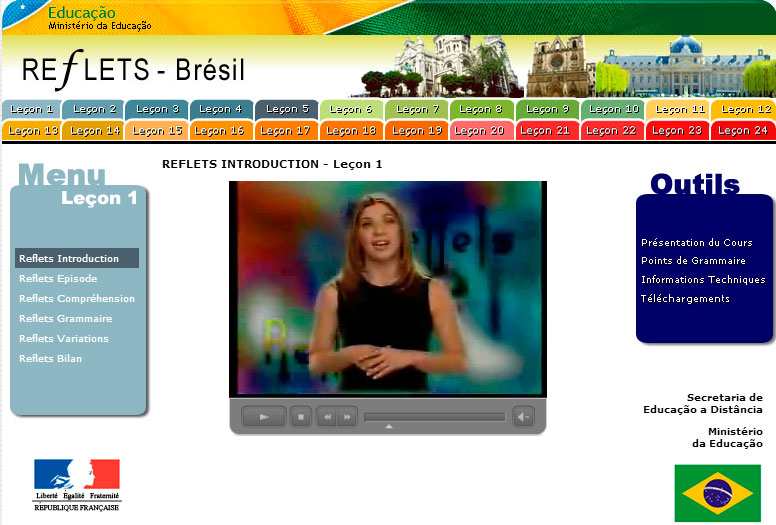Open the Leçon 13 tab
This screenshot has height=525, width=776.
pyautogui.click(x=32, y=131)
